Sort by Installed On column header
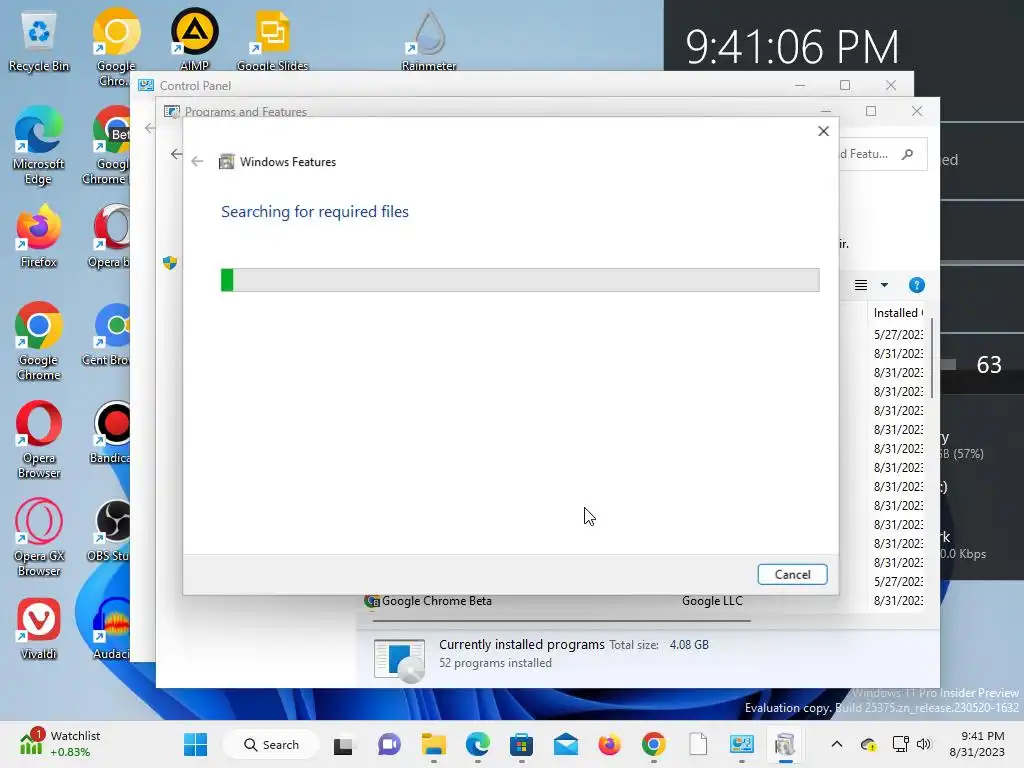The width and height of the screenshot is (1024, 768). (897, 313)
